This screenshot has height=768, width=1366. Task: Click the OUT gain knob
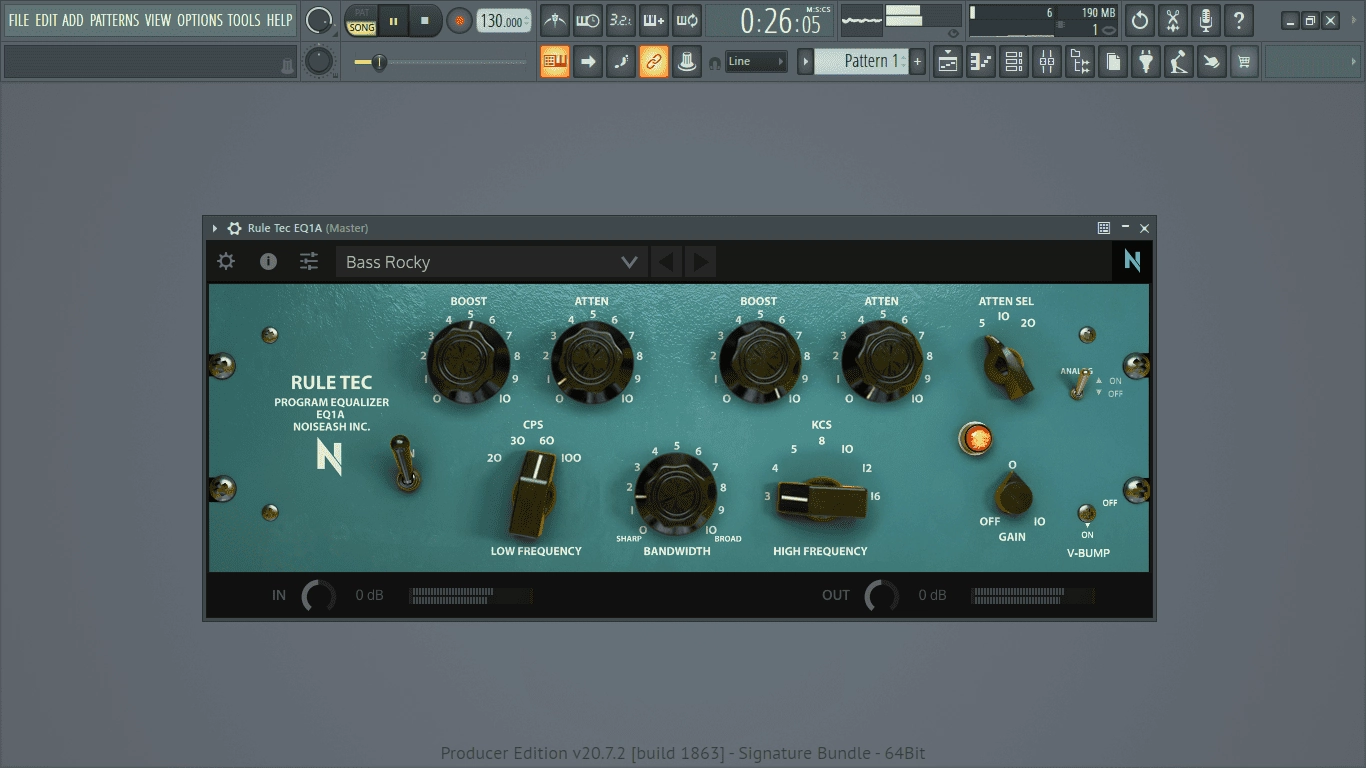(x=881, y=595)
